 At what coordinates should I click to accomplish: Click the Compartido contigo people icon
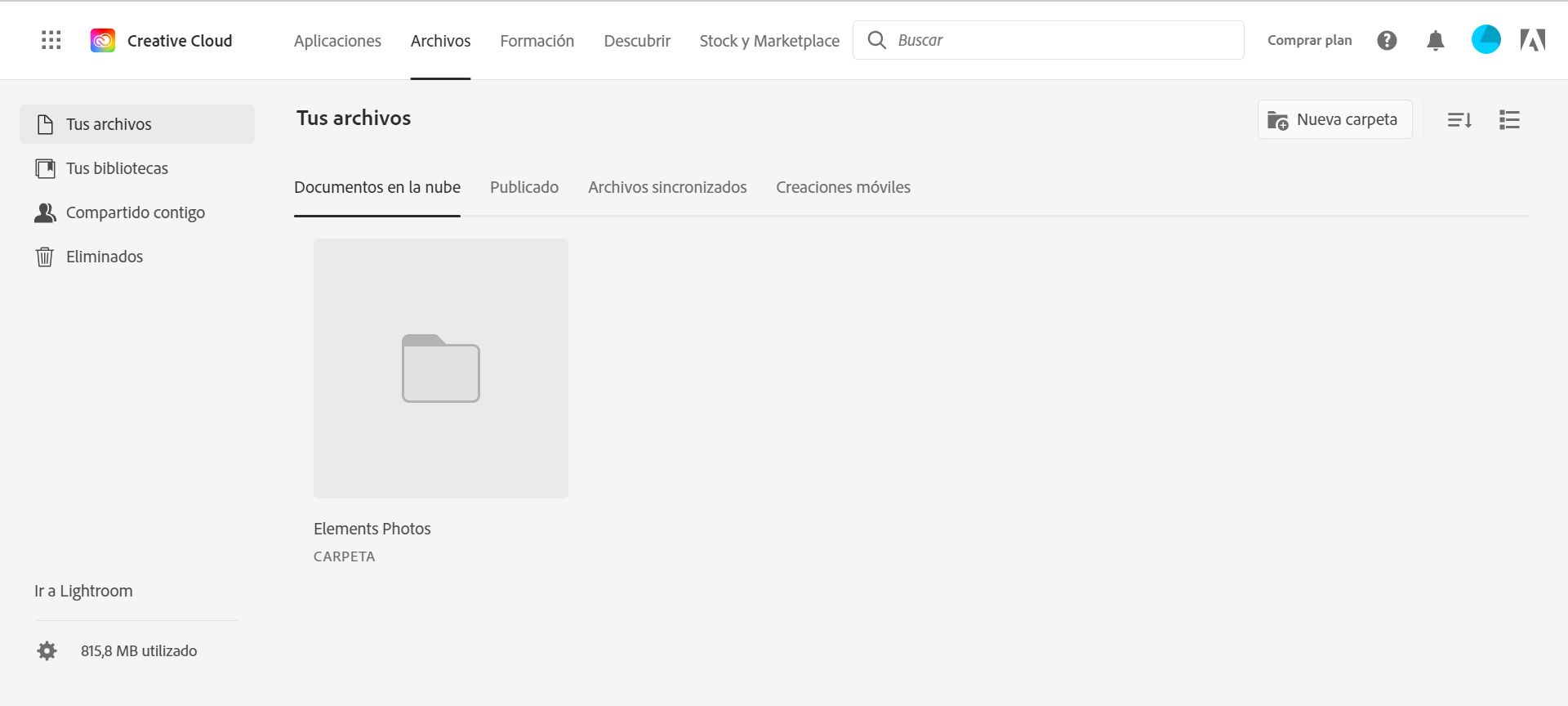click(45, 212)
